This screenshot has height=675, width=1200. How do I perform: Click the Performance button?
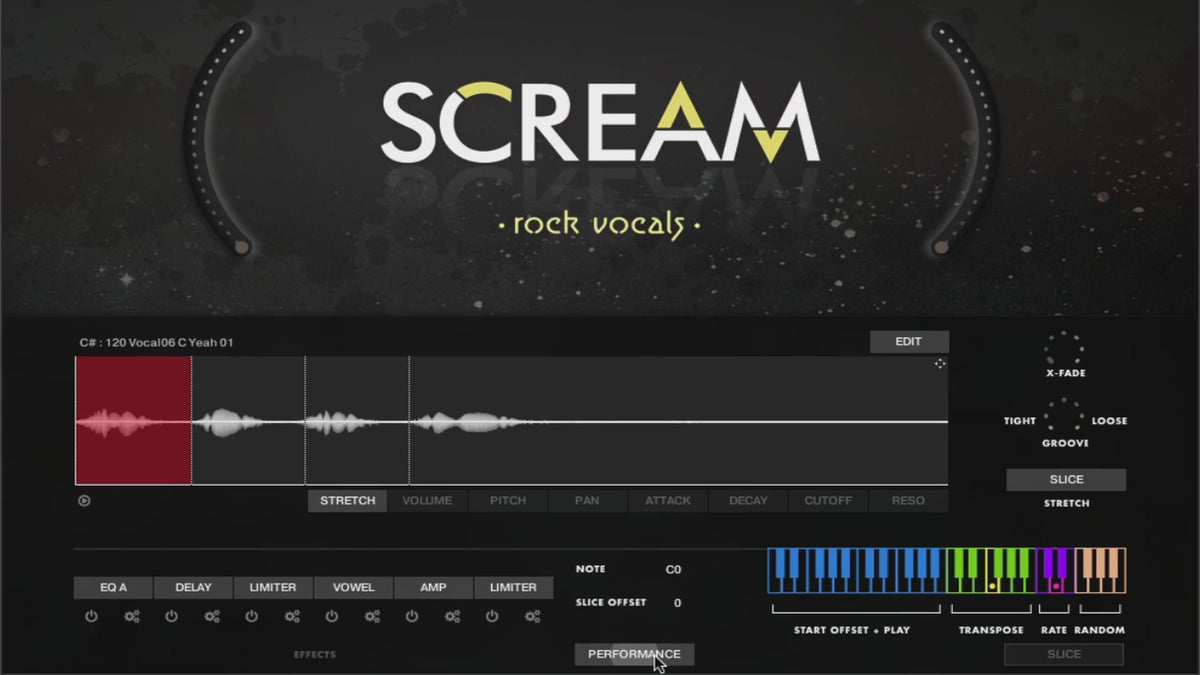pyautogui.click(x=634, y=654)
